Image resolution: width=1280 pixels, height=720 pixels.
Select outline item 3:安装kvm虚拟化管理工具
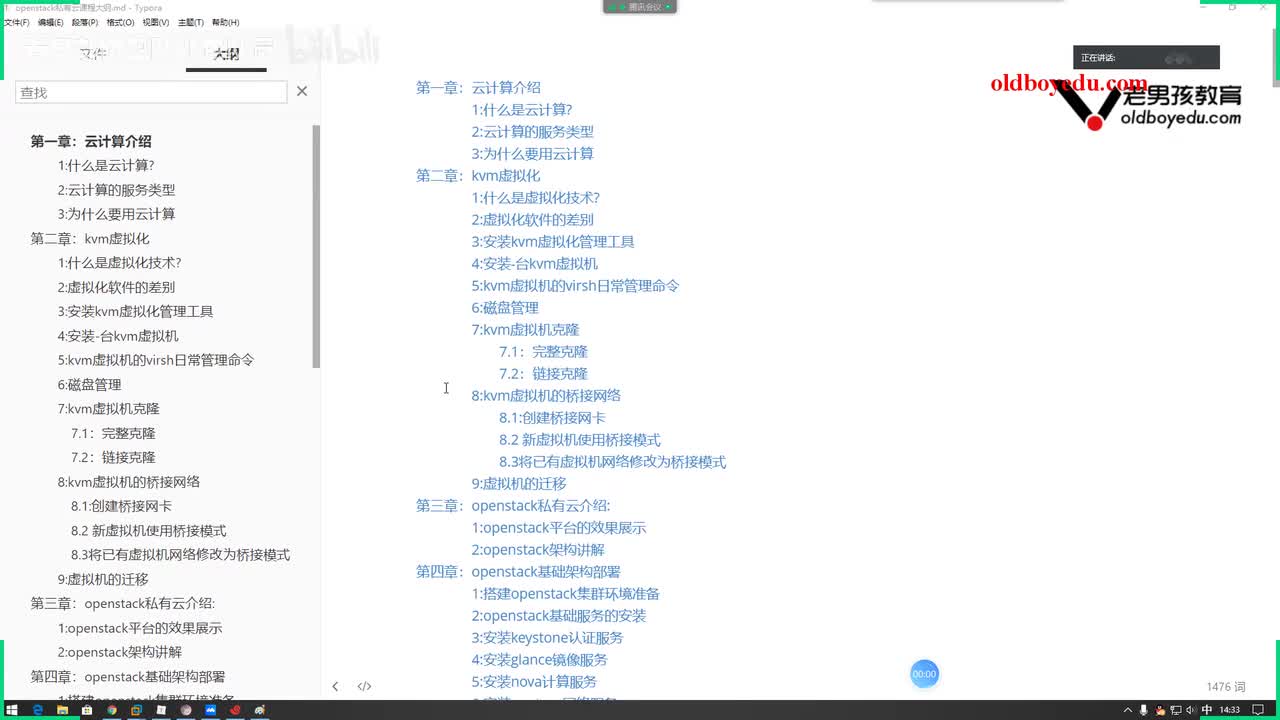pos(135,311)
